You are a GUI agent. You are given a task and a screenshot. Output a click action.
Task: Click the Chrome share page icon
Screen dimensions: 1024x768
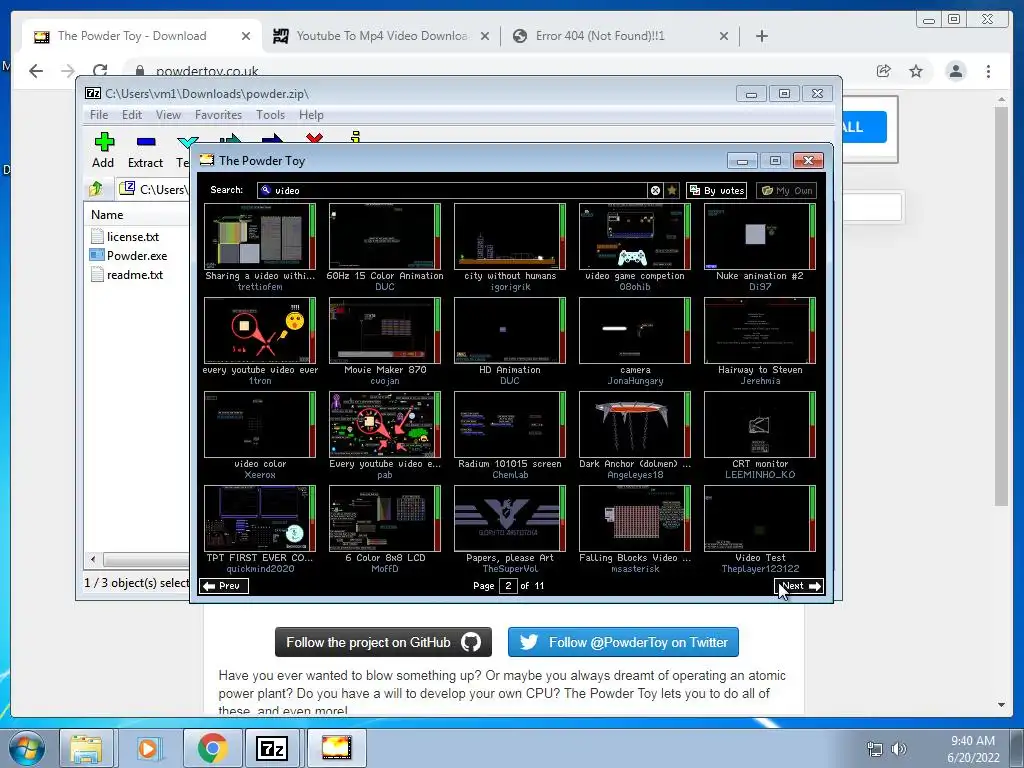pos(884,71)
